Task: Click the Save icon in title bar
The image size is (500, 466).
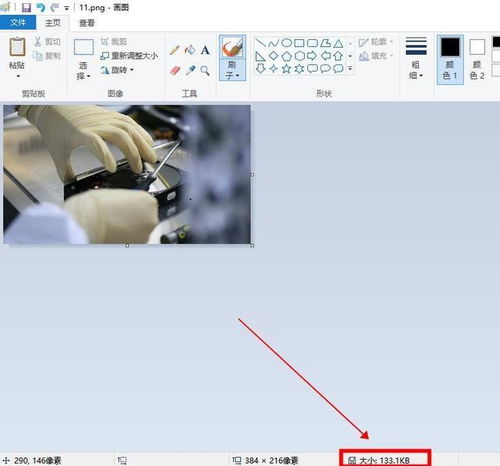Action: [26, 7]
